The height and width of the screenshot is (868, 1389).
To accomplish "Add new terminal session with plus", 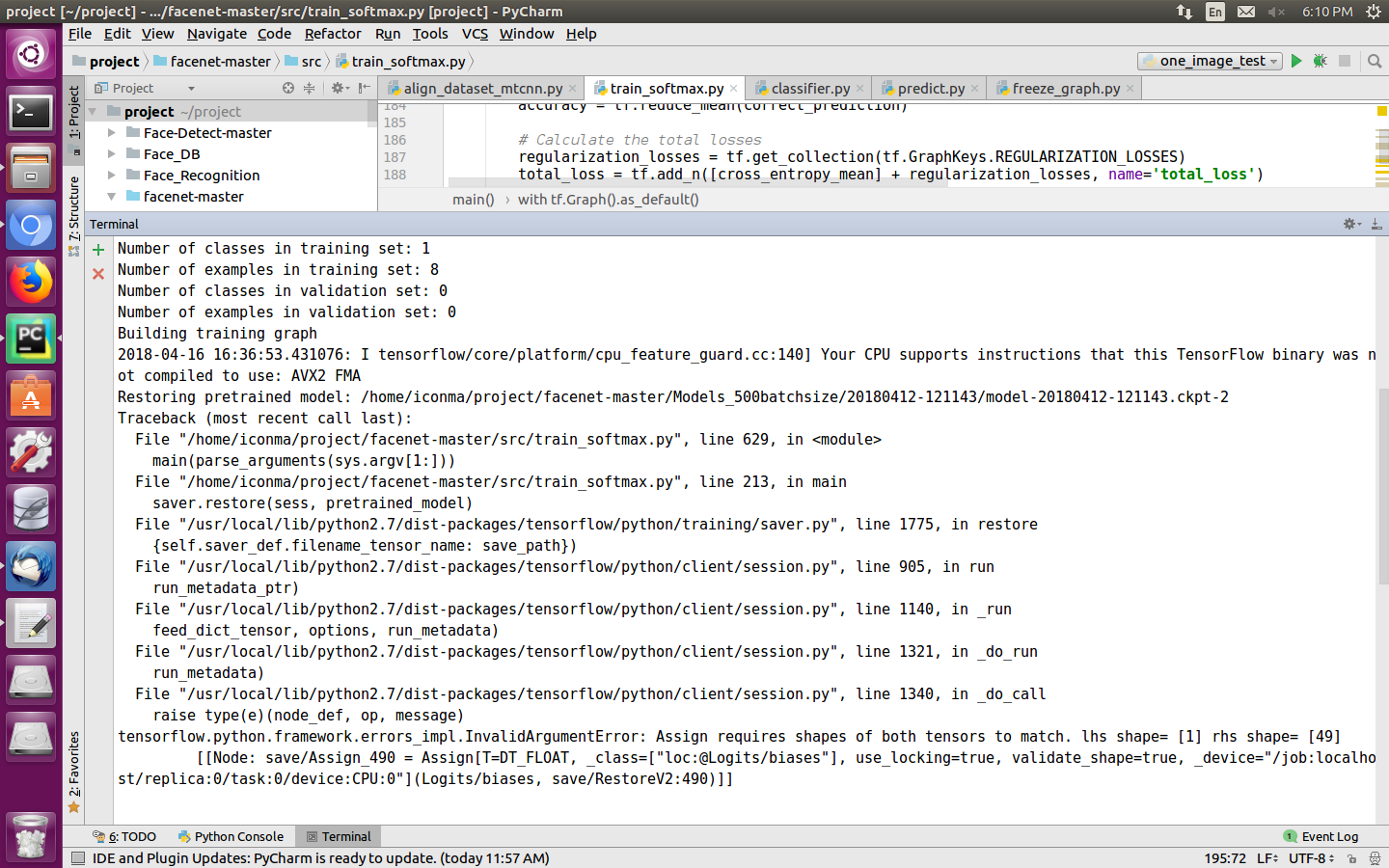I will point(98,250).
